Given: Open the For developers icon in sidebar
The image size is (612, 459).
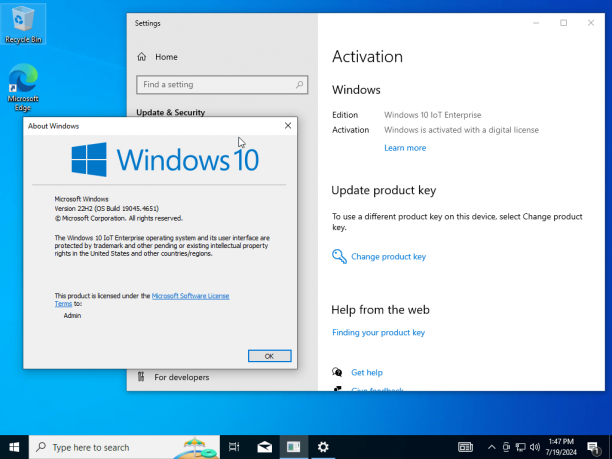Looking at the screenshot, I should (141, 377).
